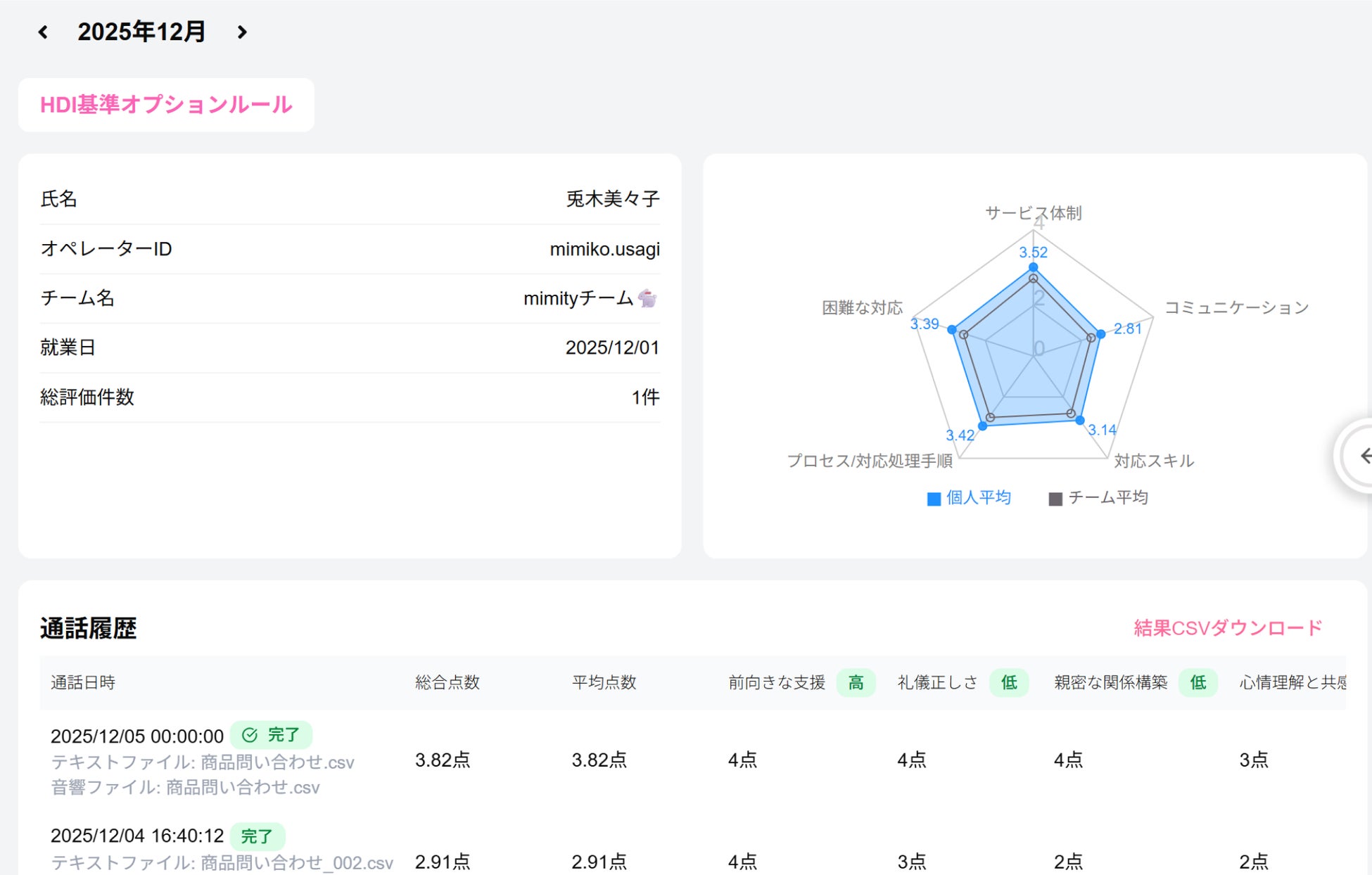Viewport: 1372px width, 875px height.
Task: Click the 3.52 サービス体制 data point
Action: tap(1033, 267)
